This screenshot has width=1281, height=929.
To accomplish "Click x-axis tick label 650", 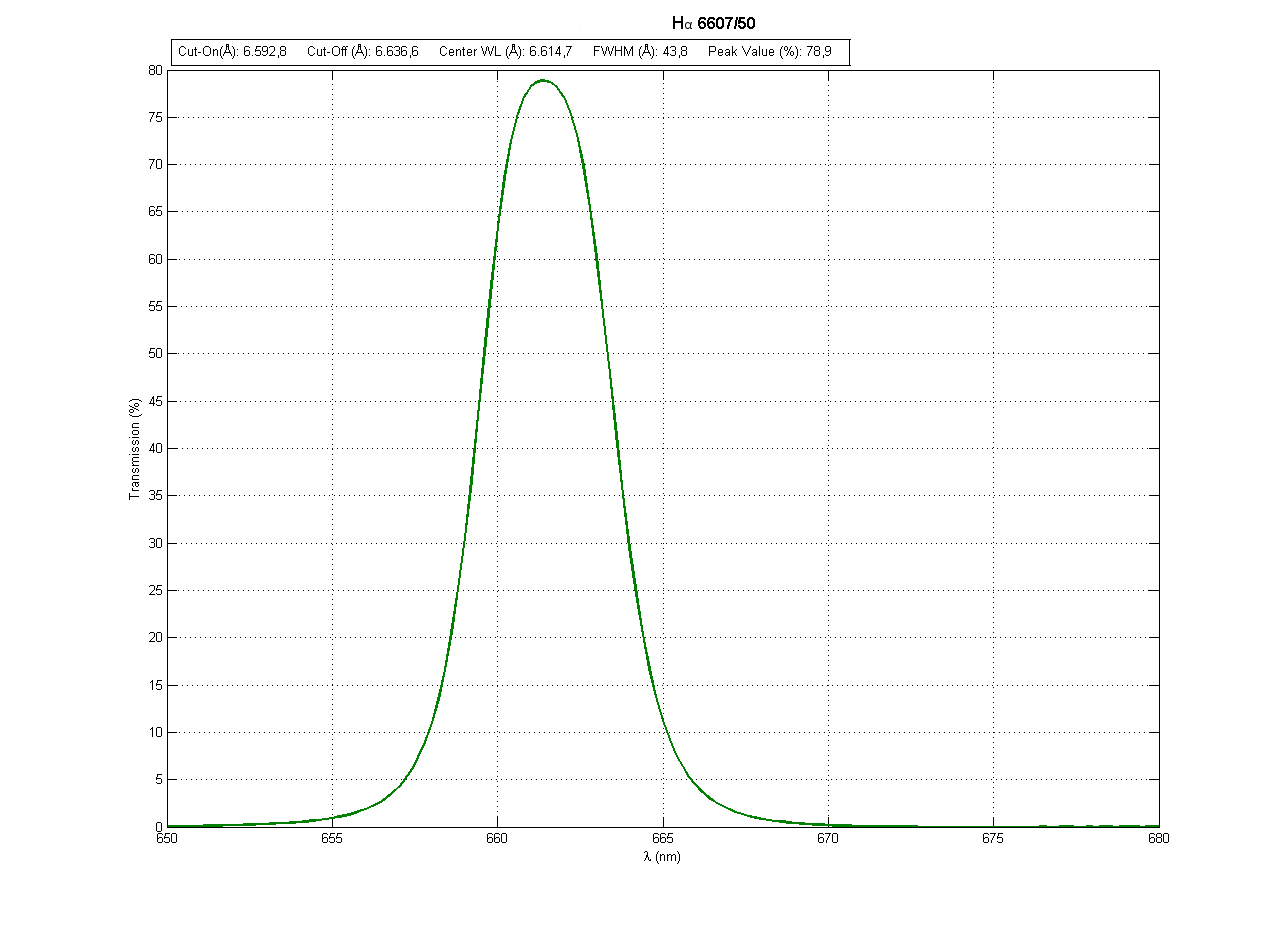I will click(x=167, y=841).
